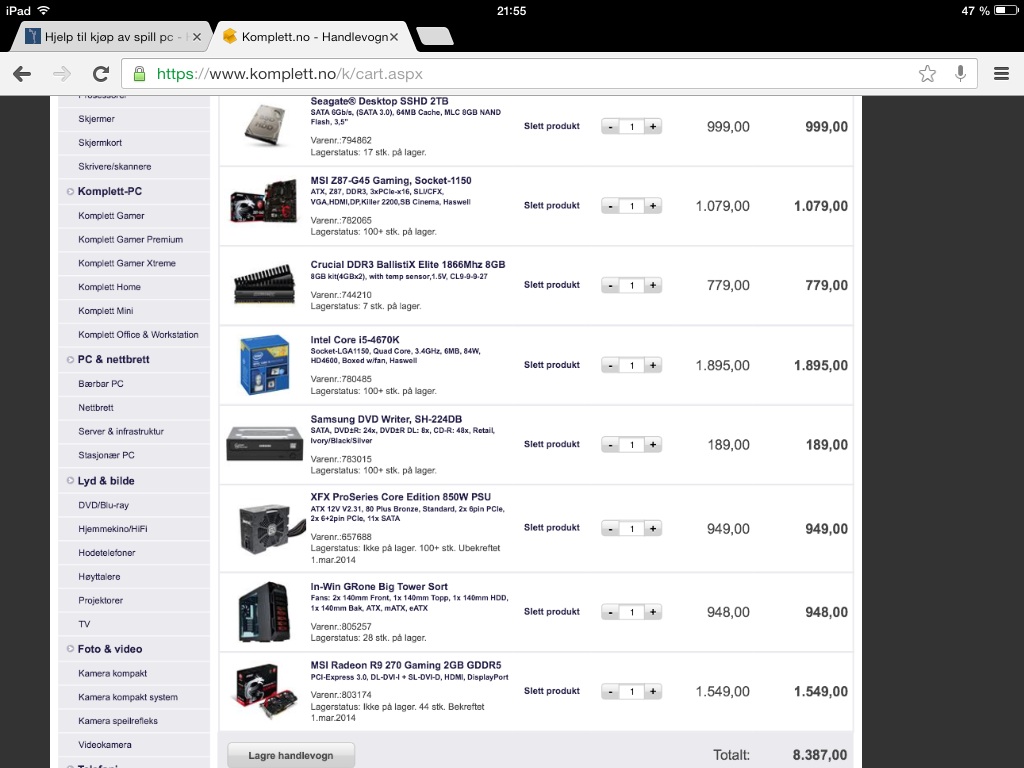Viewport: 1024px width, 768px height.
Task: Open the Skrivere/skannere sidebar item
Action: click(114, 167)
